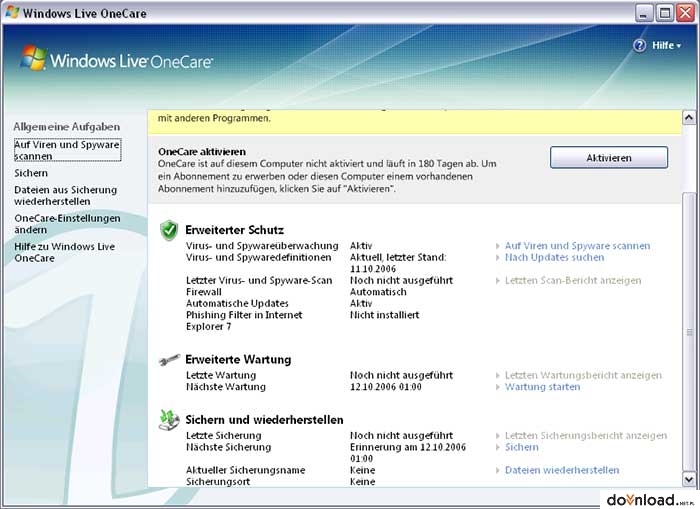Open Hilfe zu Windows Live OneCare
700x509 pixels.
pyautogui.click(x=65, y=252)
